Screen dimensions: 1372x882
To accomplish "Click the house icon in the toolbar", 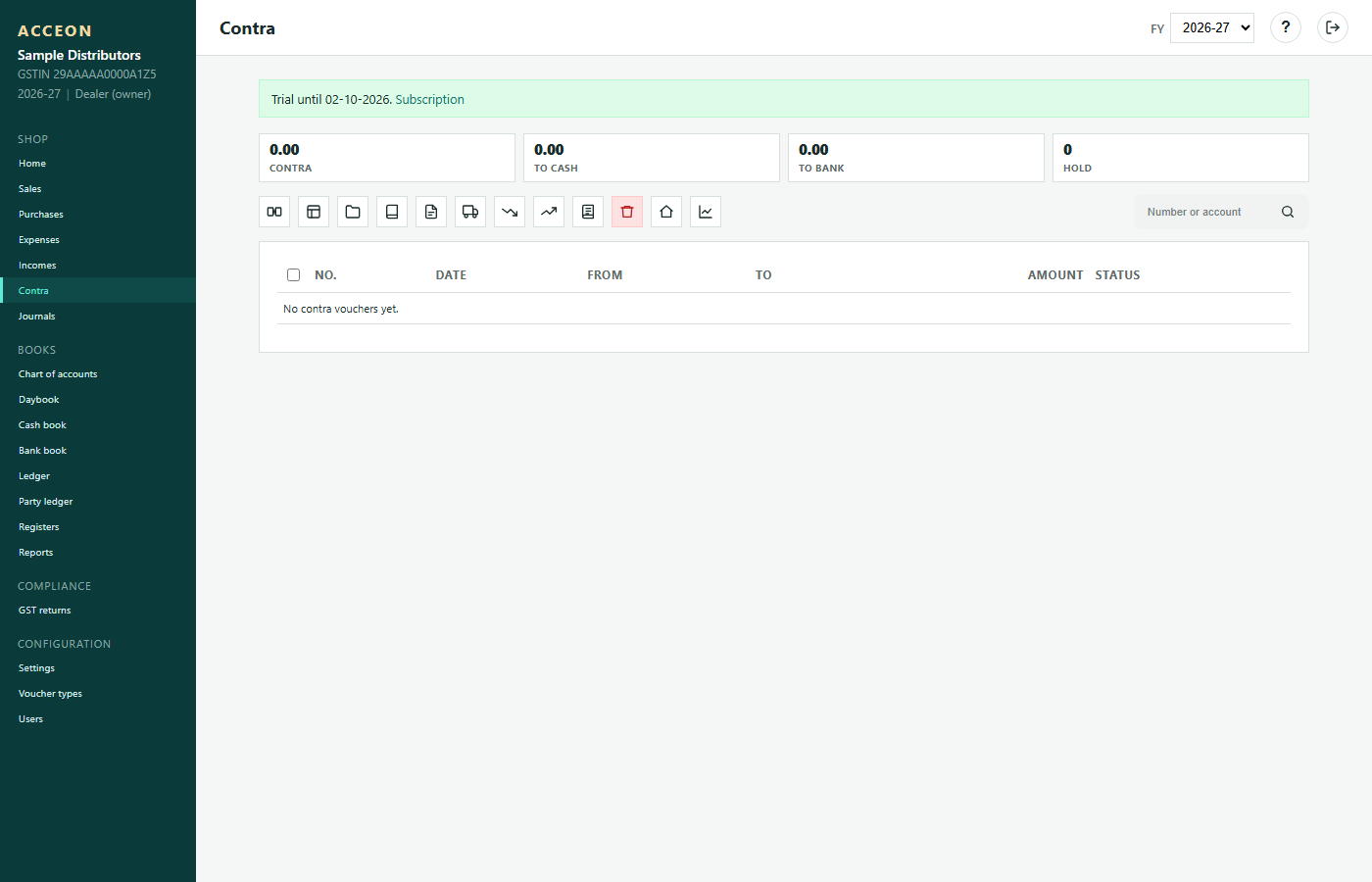I will point(666,212).
